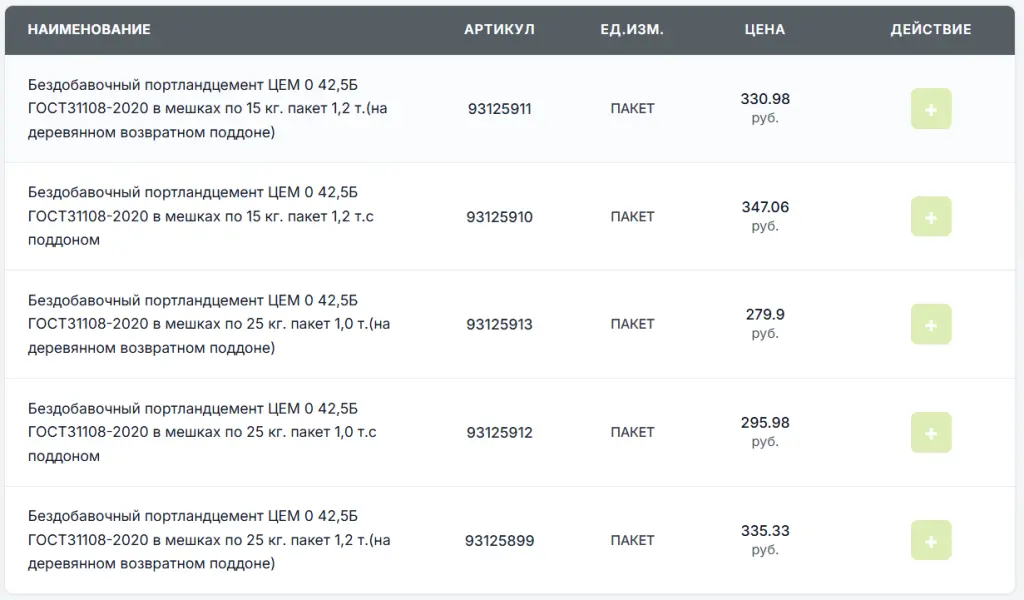Add item 93125911 with plus button
The image size is (1024, 600).
(931, 108)
